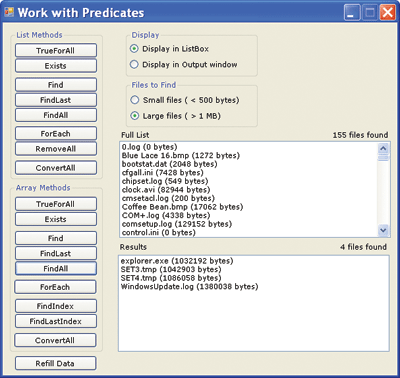Click the Refill Data button
This screenshot has height=378, width=400.
[55, 363]
